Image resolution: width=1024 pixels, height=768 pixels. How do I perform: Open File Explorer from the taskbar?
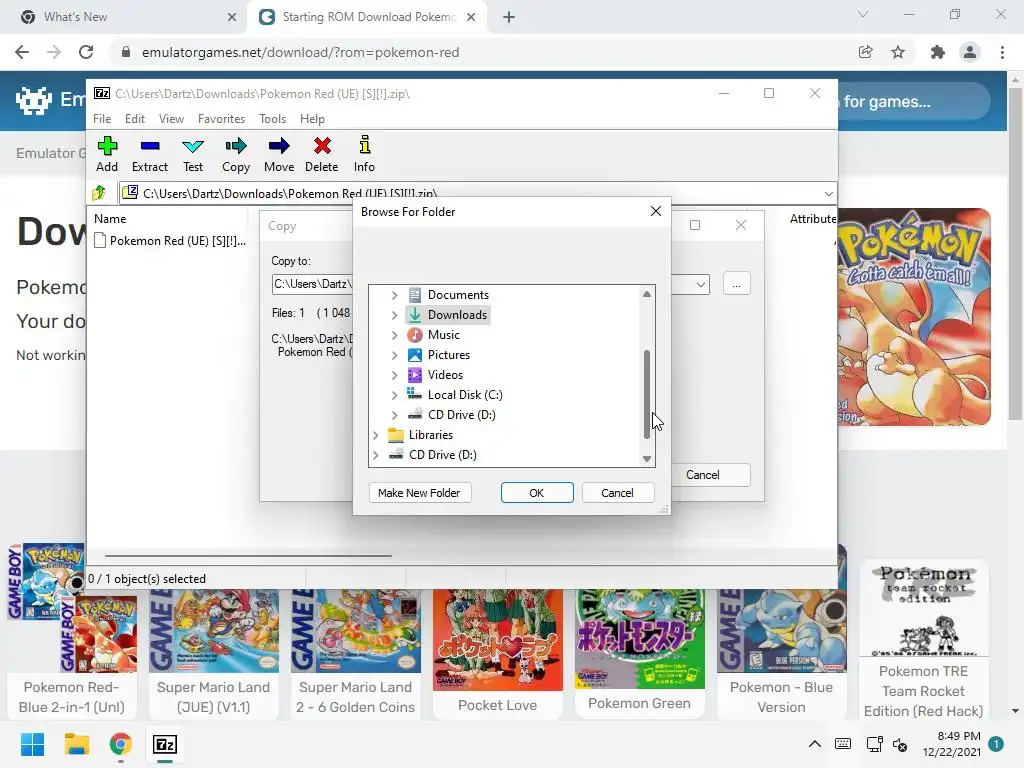[x=76, y=744]
